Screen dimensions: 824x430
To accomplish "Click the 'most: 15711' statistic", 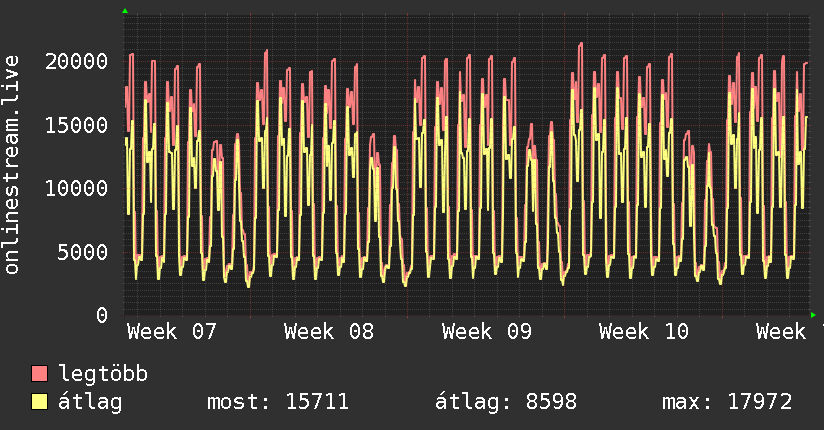I will (x=277, y=402).
